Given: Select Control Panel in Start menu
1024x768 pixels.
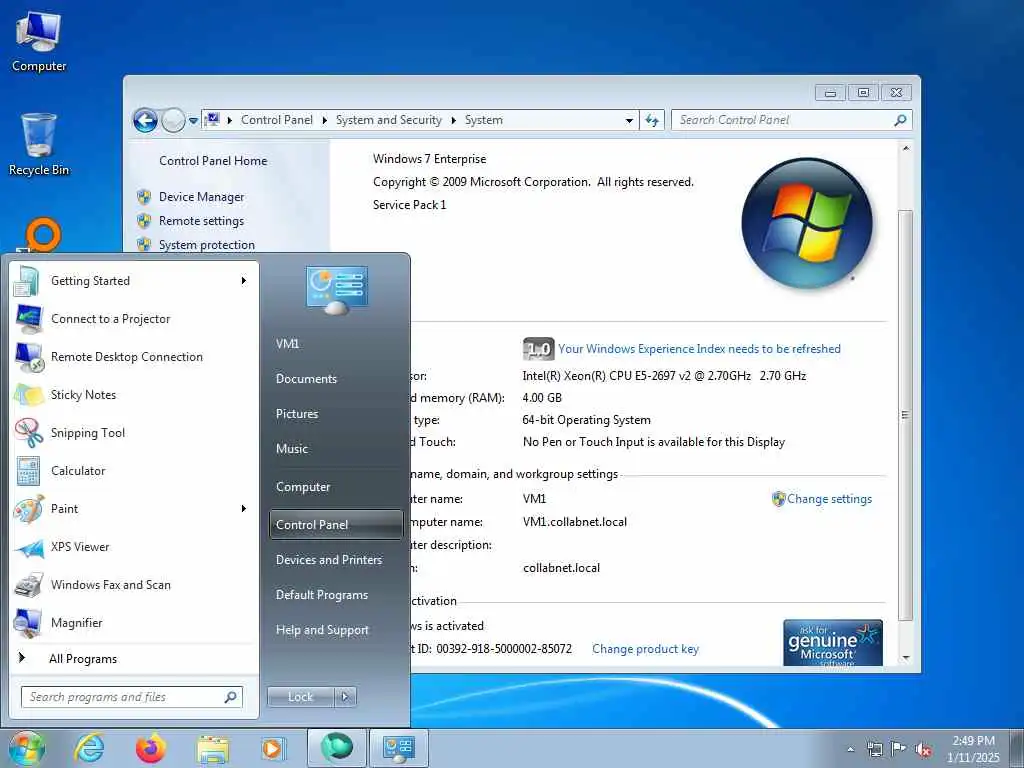Looking at the screenshot, I should coord(336,525).
